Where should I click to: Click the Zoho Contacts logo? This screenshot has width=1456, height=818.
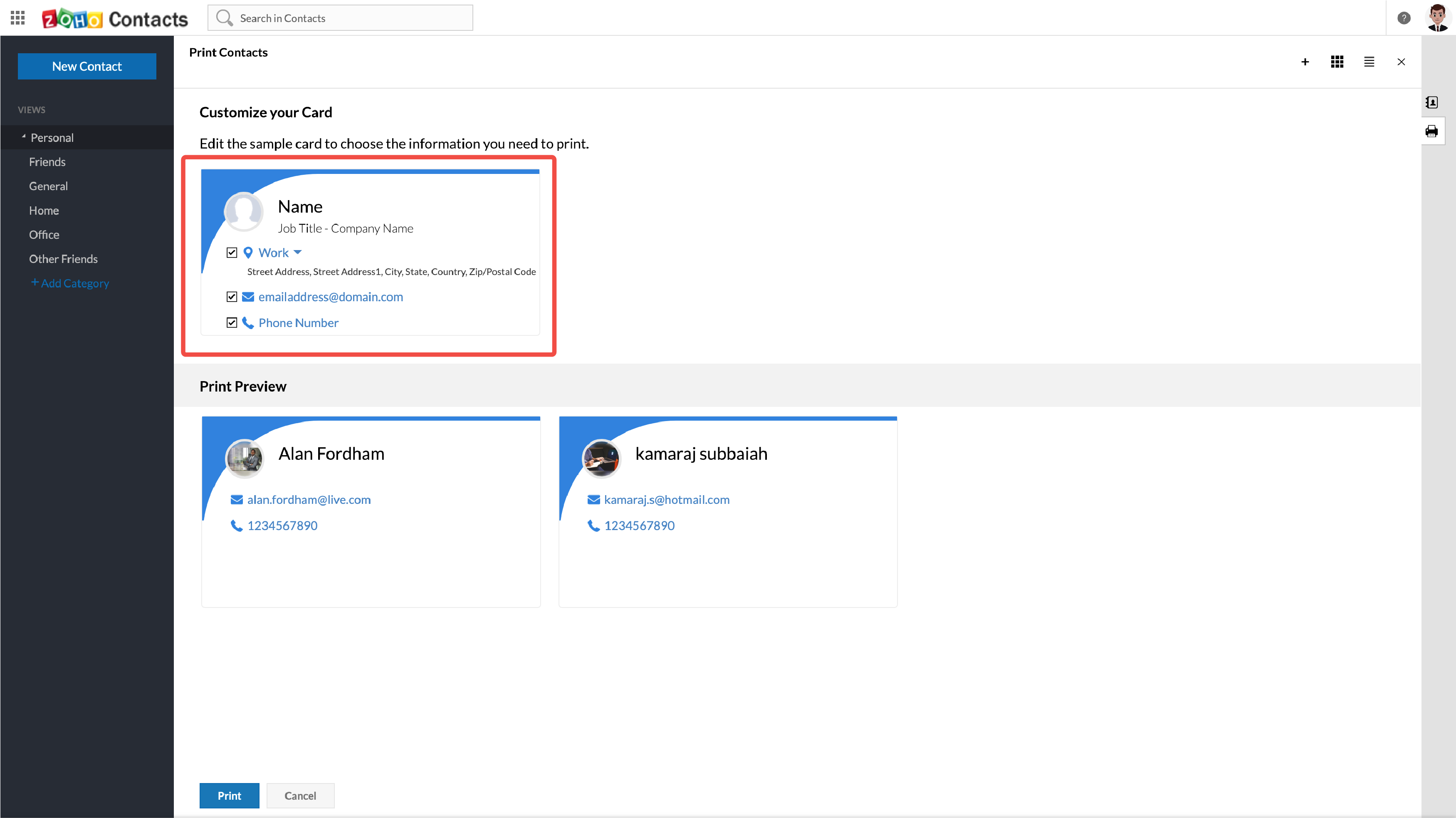[x=115, y=19]
